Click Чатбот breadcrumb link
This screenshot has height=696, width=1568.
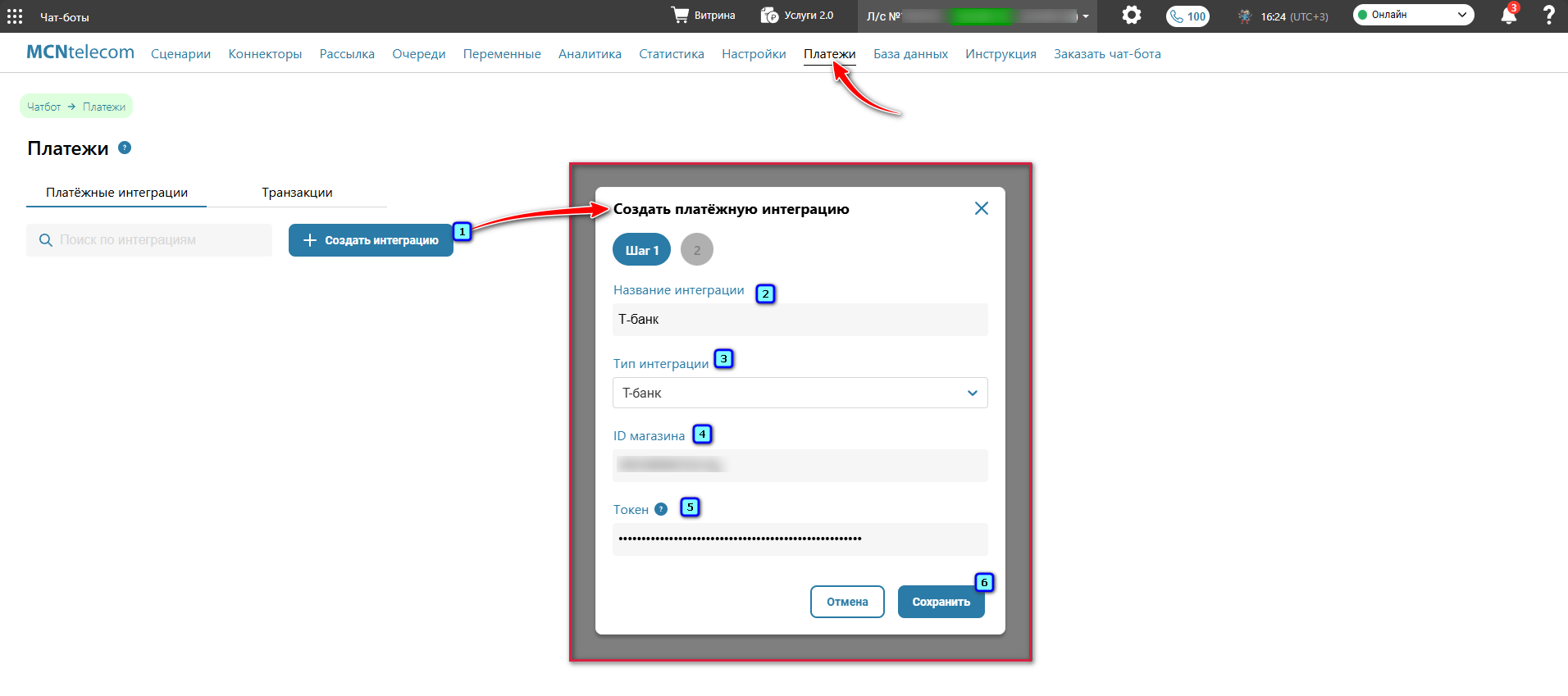[43, 107]
